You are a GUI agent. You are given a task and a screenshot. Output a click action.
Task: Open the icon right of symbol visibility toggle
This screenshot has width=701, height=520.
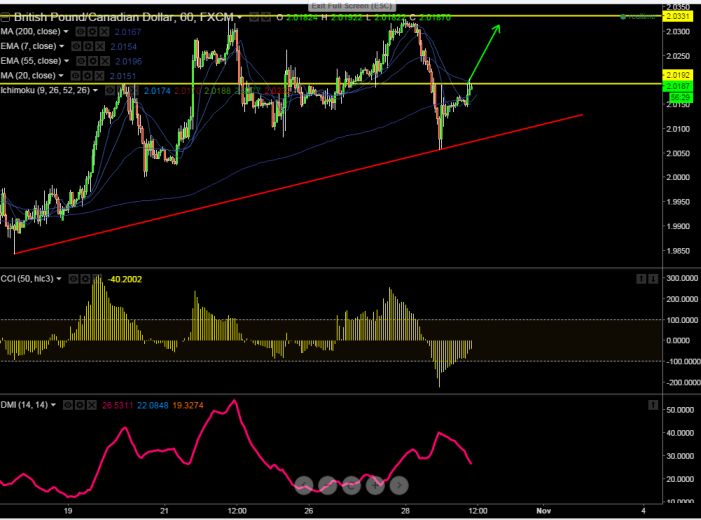tap(266, 17)
